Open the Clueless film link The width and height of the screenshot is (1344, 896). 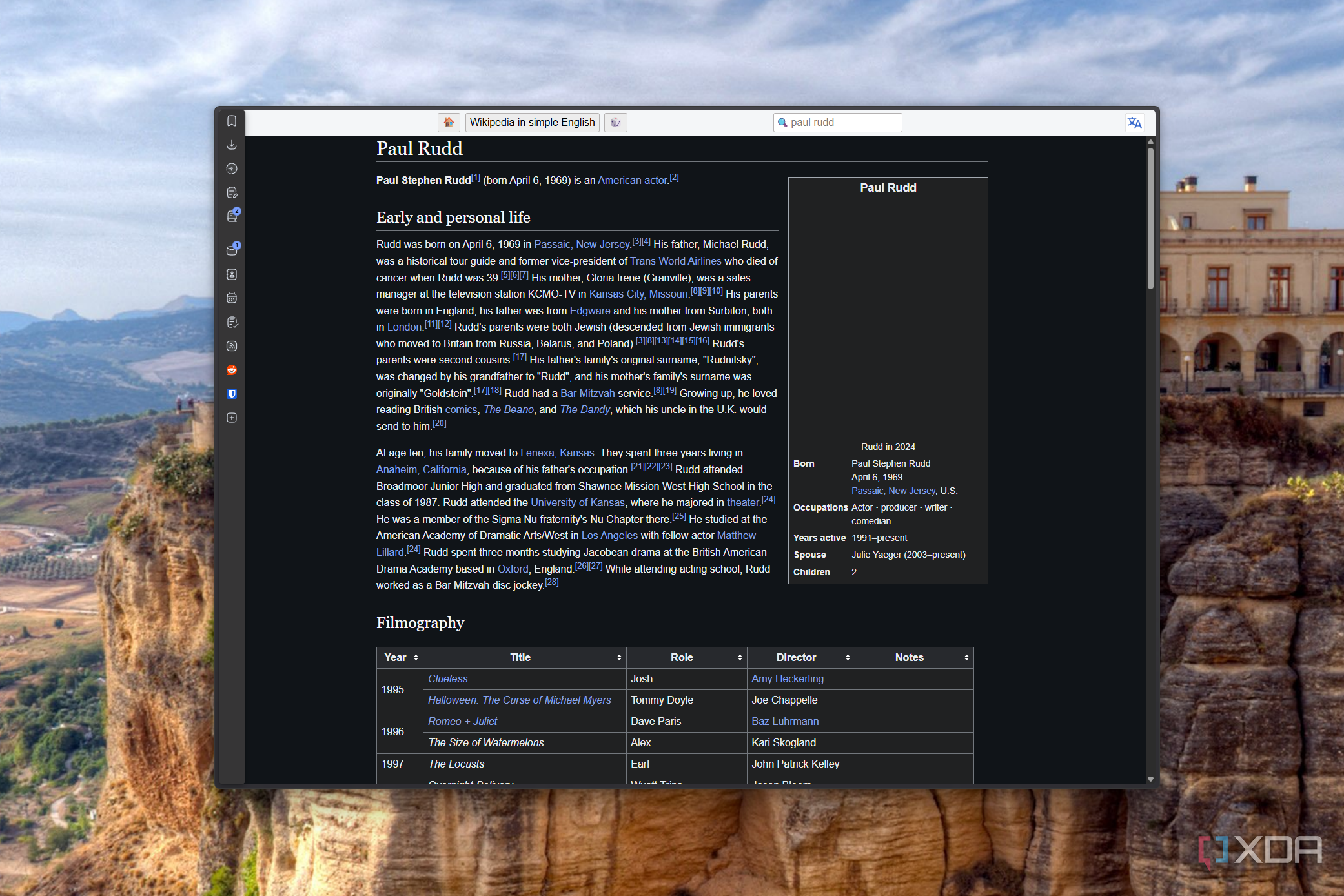[x=447, y=678]
